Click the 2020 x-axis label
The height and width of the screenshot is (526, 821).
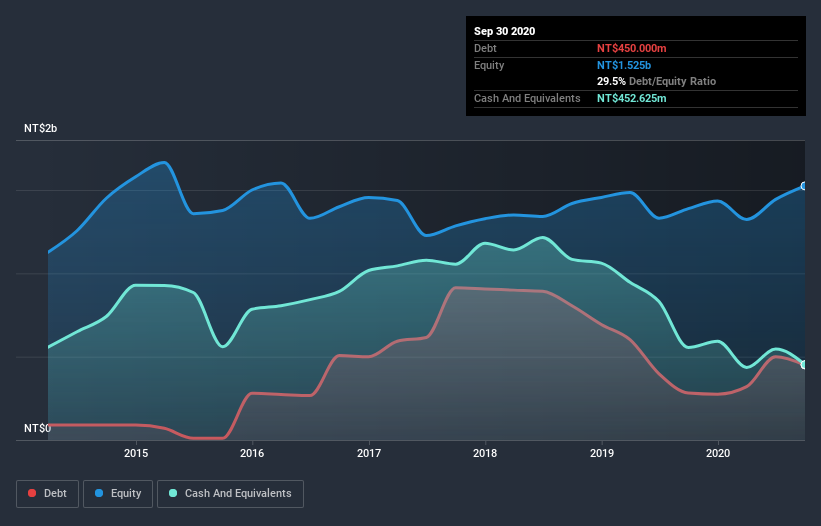(718, 453)
